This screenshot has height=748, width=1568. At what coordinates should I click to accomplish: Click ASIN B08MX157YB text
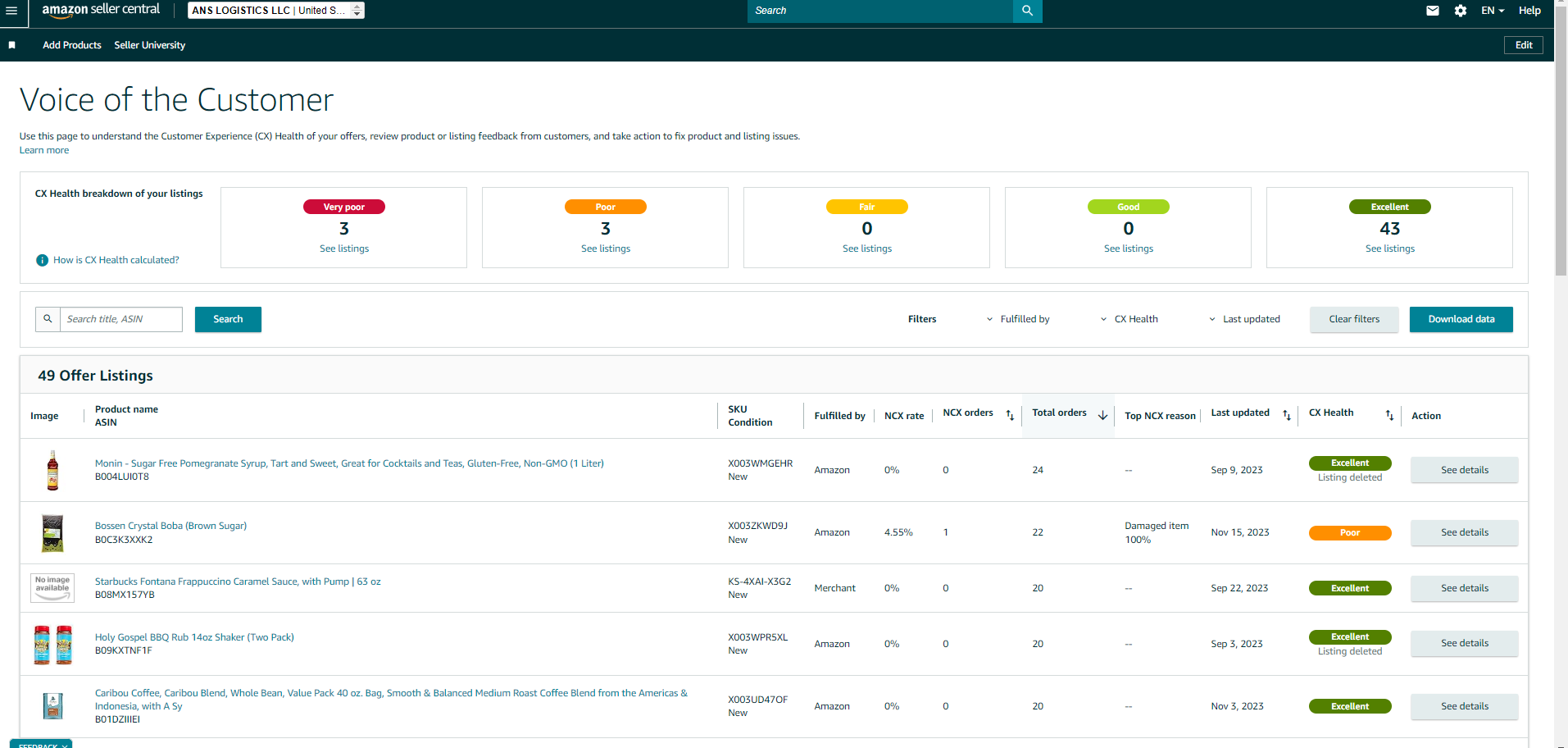pyautogui.click(x=125, y=595)
